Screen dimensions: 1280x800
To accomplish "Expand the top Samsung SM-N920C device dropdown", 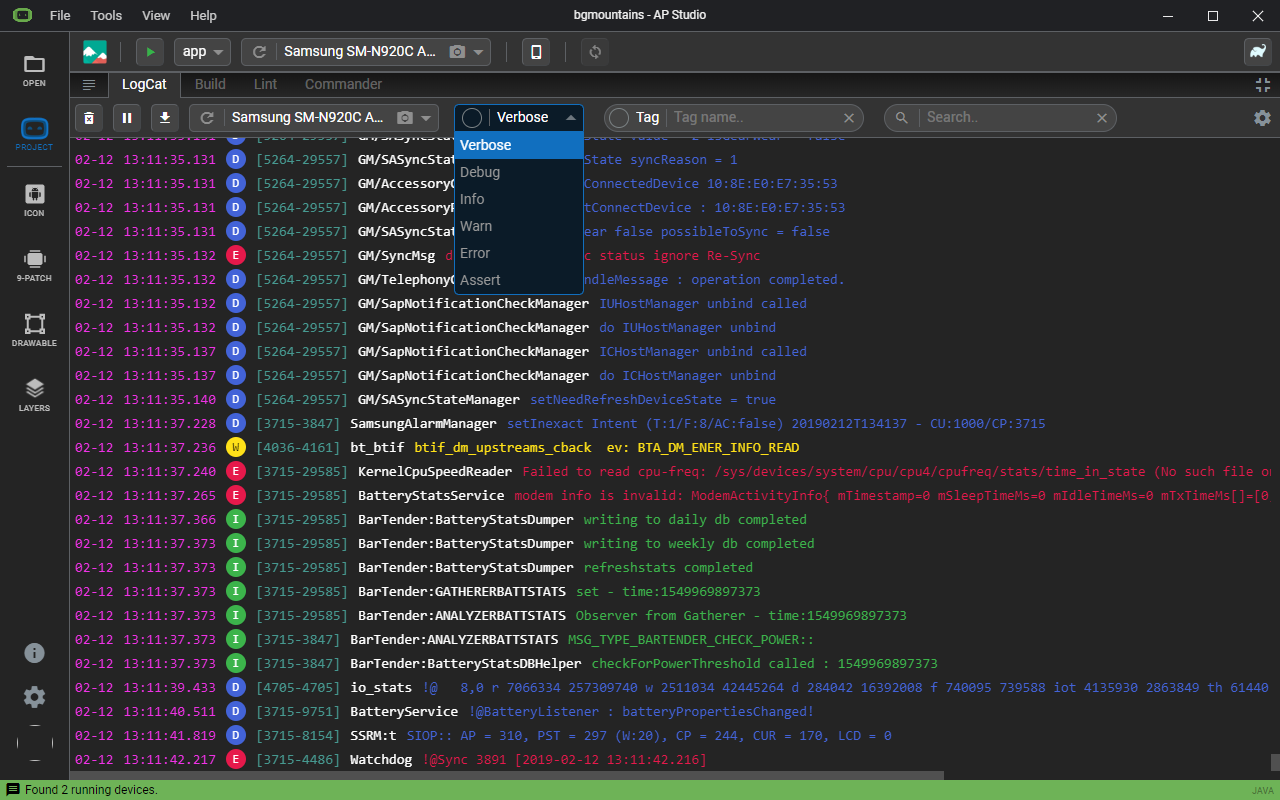I will tap(480, 52).
